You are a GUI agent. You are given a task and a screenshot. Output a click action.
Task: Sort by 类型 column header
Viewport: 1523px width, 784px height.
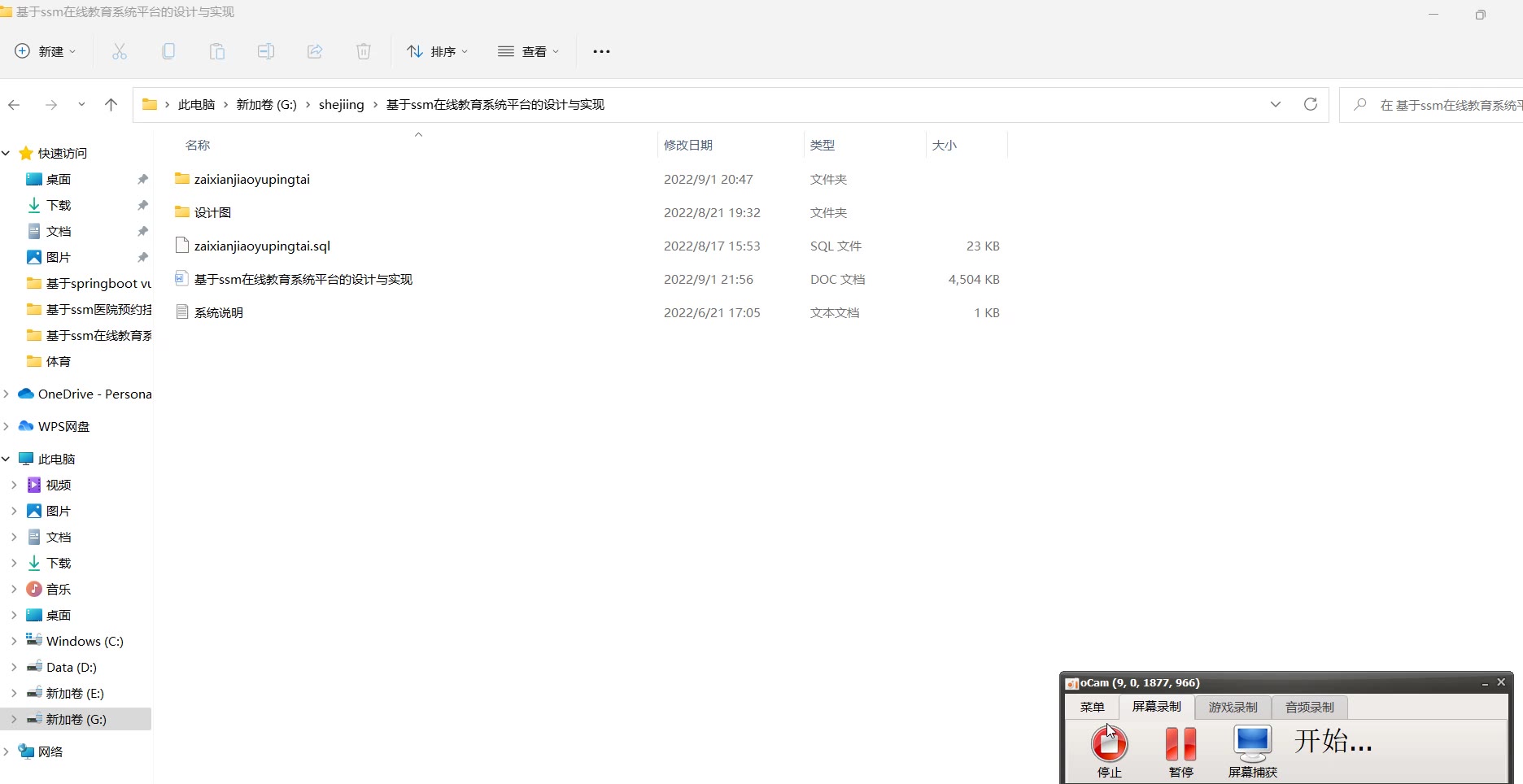point(823,145)
